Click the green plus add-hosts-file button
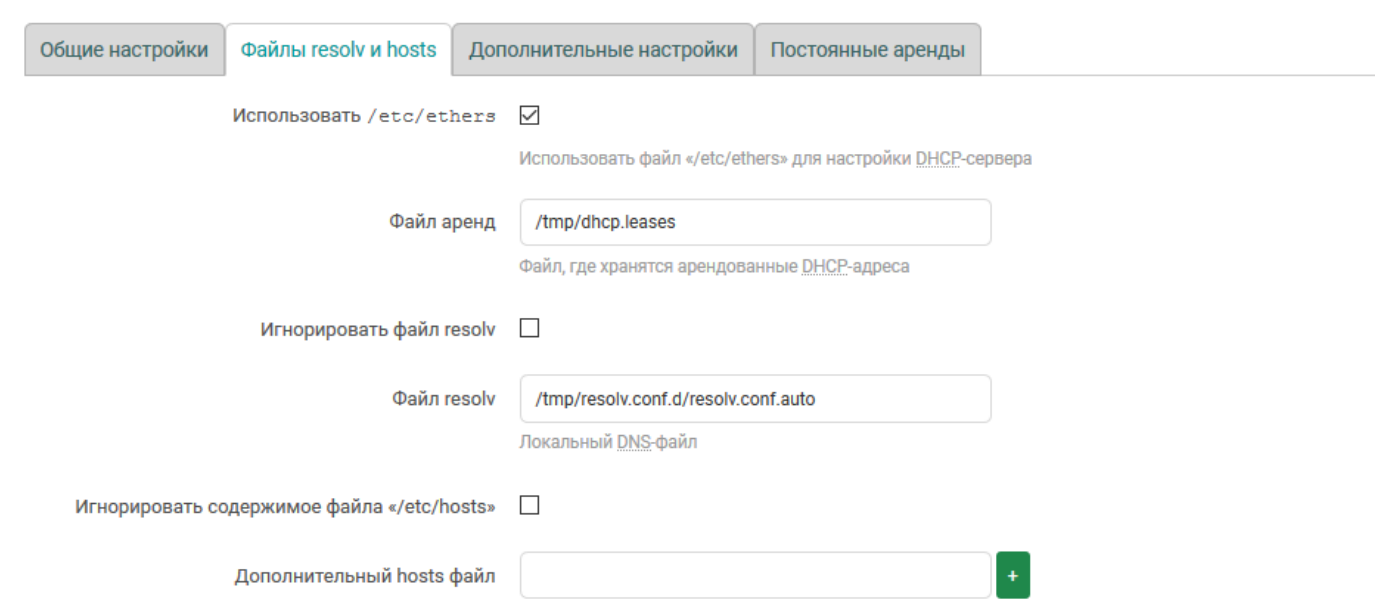This screenshot has width=1375, height=610. point(1013,575)
